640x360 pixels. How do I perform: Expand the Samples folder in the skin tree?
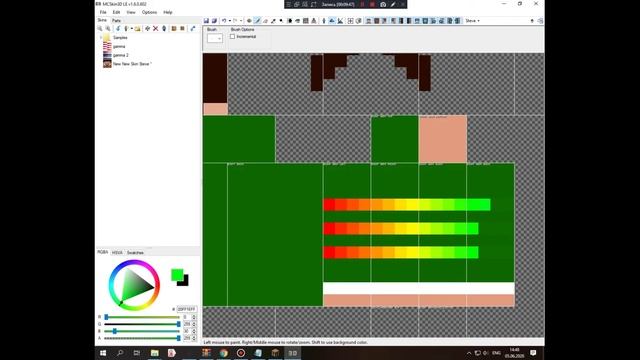pyautogui.click(x=101, y=38)
